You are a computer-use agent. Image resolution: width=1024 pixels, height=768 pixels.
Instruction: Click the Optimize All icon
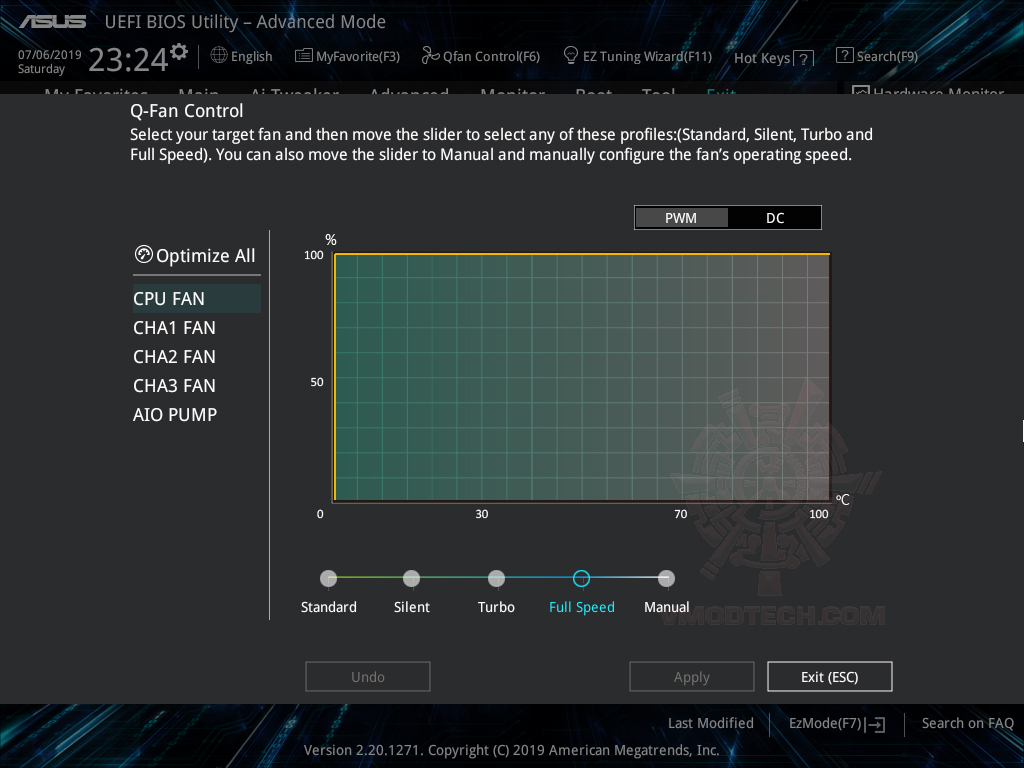pyautogui.click(x=146, y=255)
